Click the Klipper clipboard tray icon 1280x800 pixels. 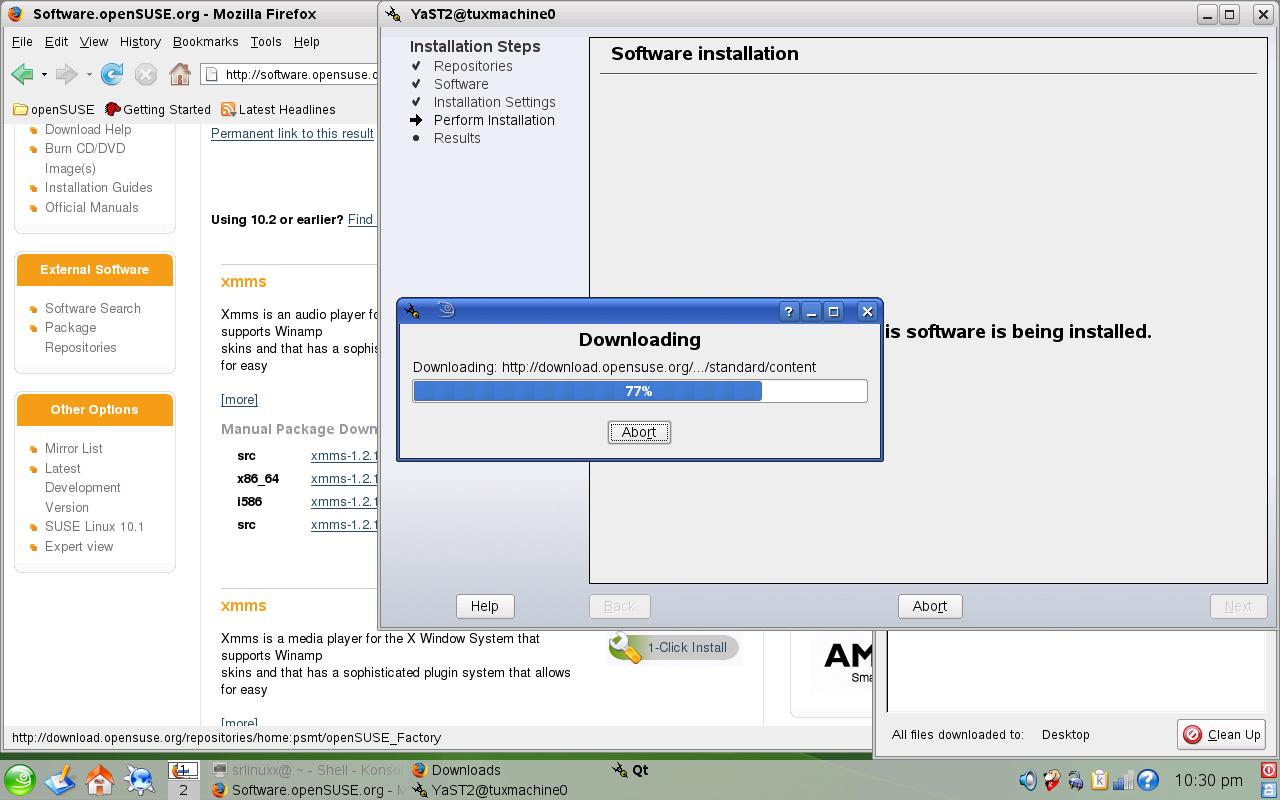click(x=1099, y=780)
